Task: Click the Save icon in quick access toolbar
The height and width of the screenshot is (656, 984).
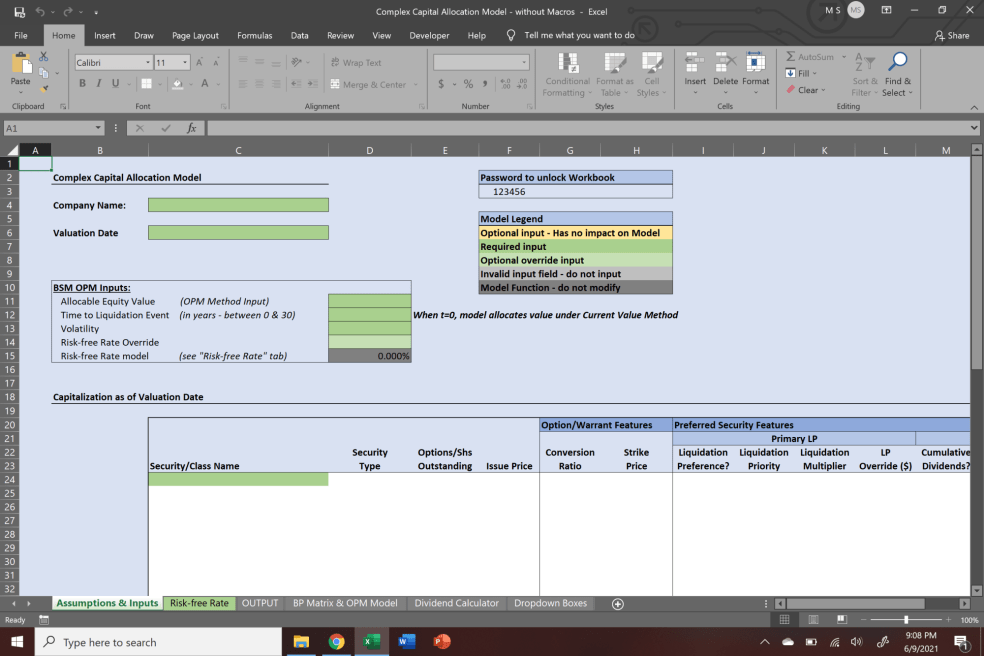Action: (x=19, y=12)
